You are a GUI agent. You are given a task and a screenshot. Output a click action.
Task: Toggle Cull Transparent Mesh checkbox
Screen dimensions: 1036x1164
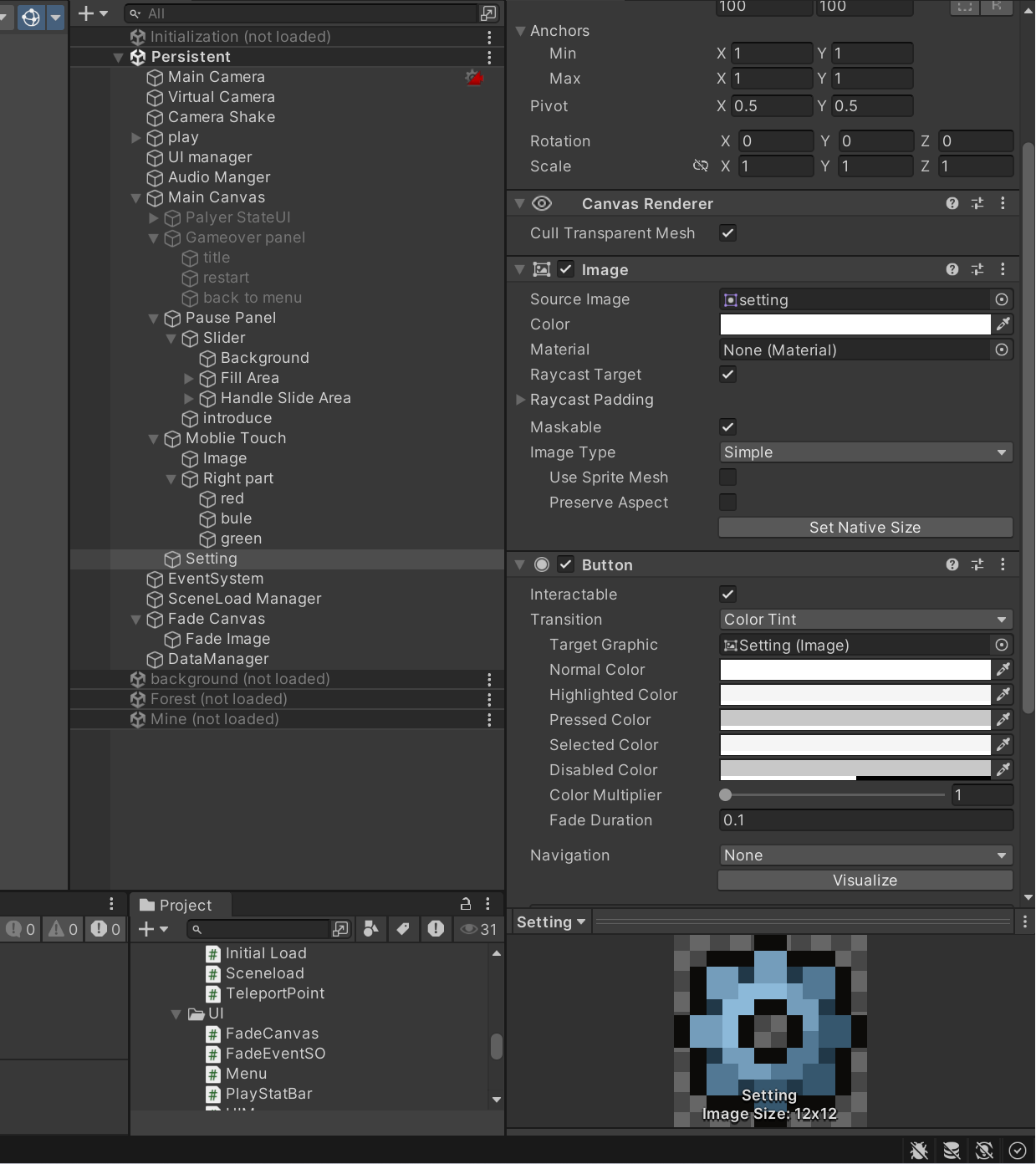click(x=728, y=233)
